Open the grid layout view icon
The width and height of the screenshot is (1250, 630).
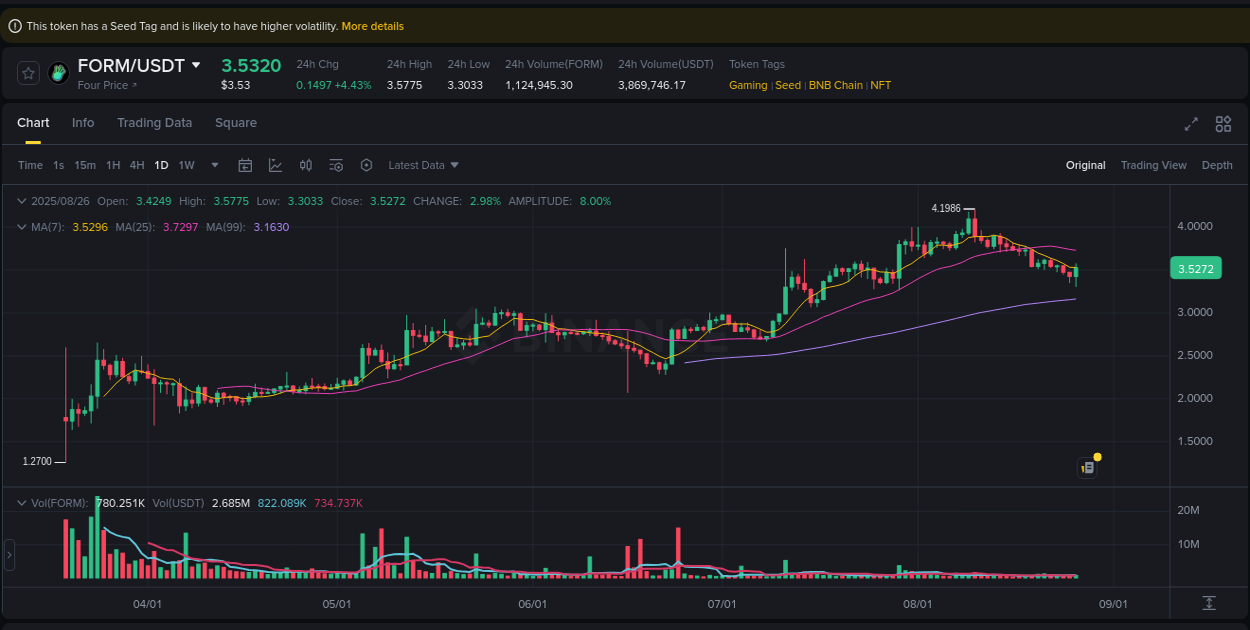pyautogui.click(x=1223, y=124)
